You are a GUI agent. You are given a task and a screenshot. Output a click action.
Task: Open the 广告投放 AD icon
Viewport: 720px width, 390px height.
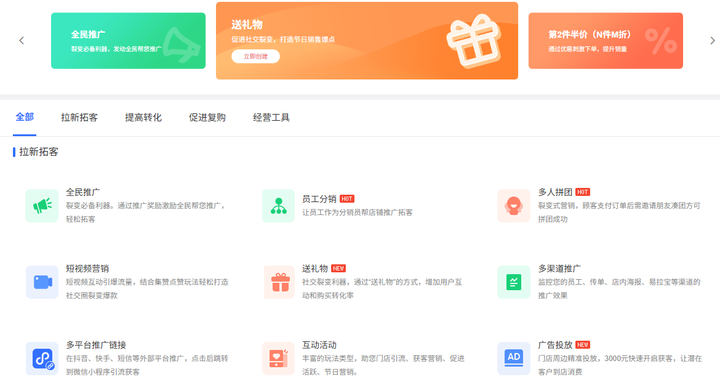[514, 358]
